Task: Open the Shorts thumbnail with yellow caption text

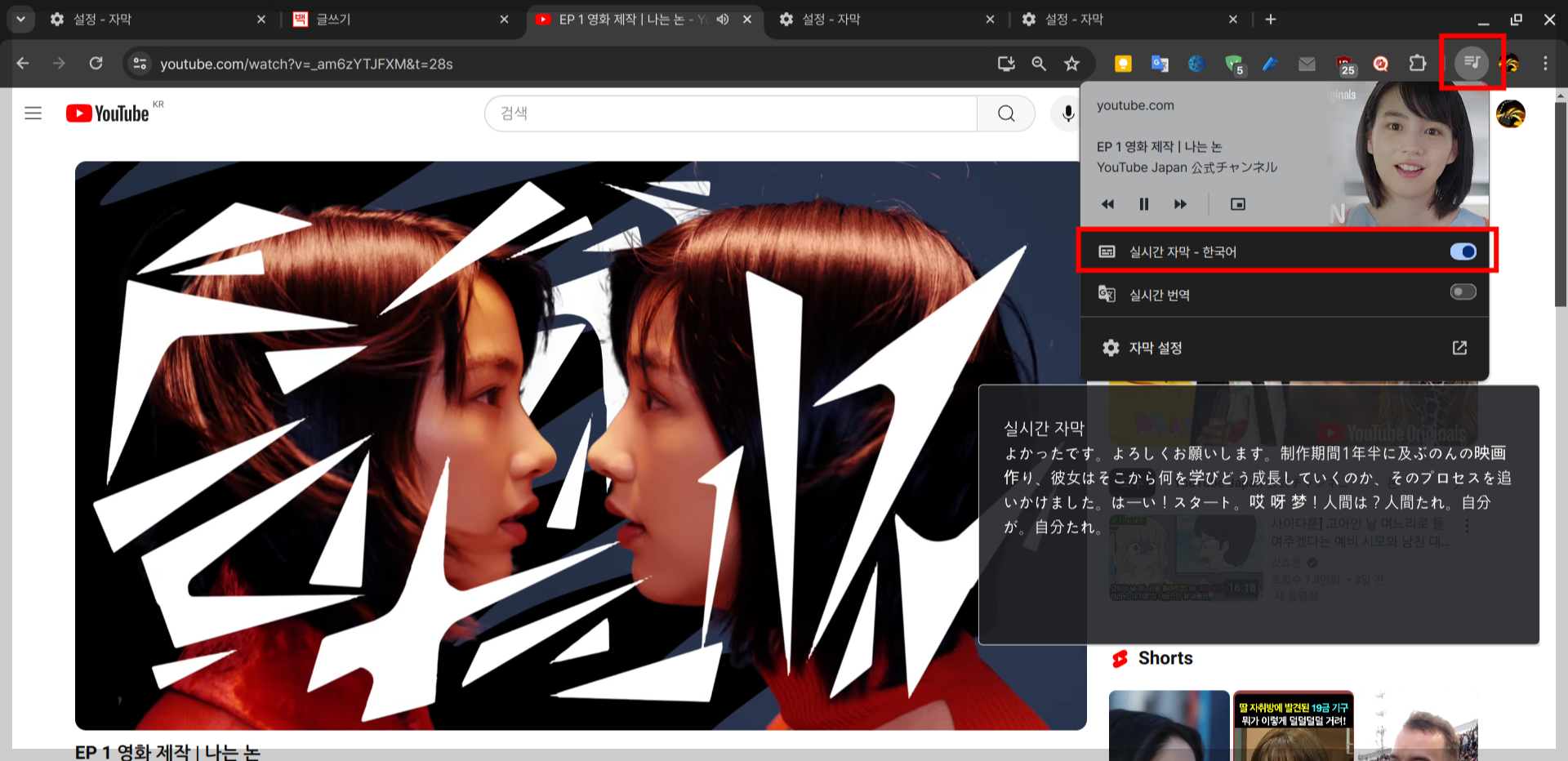Action: (x=1293, y=726)
